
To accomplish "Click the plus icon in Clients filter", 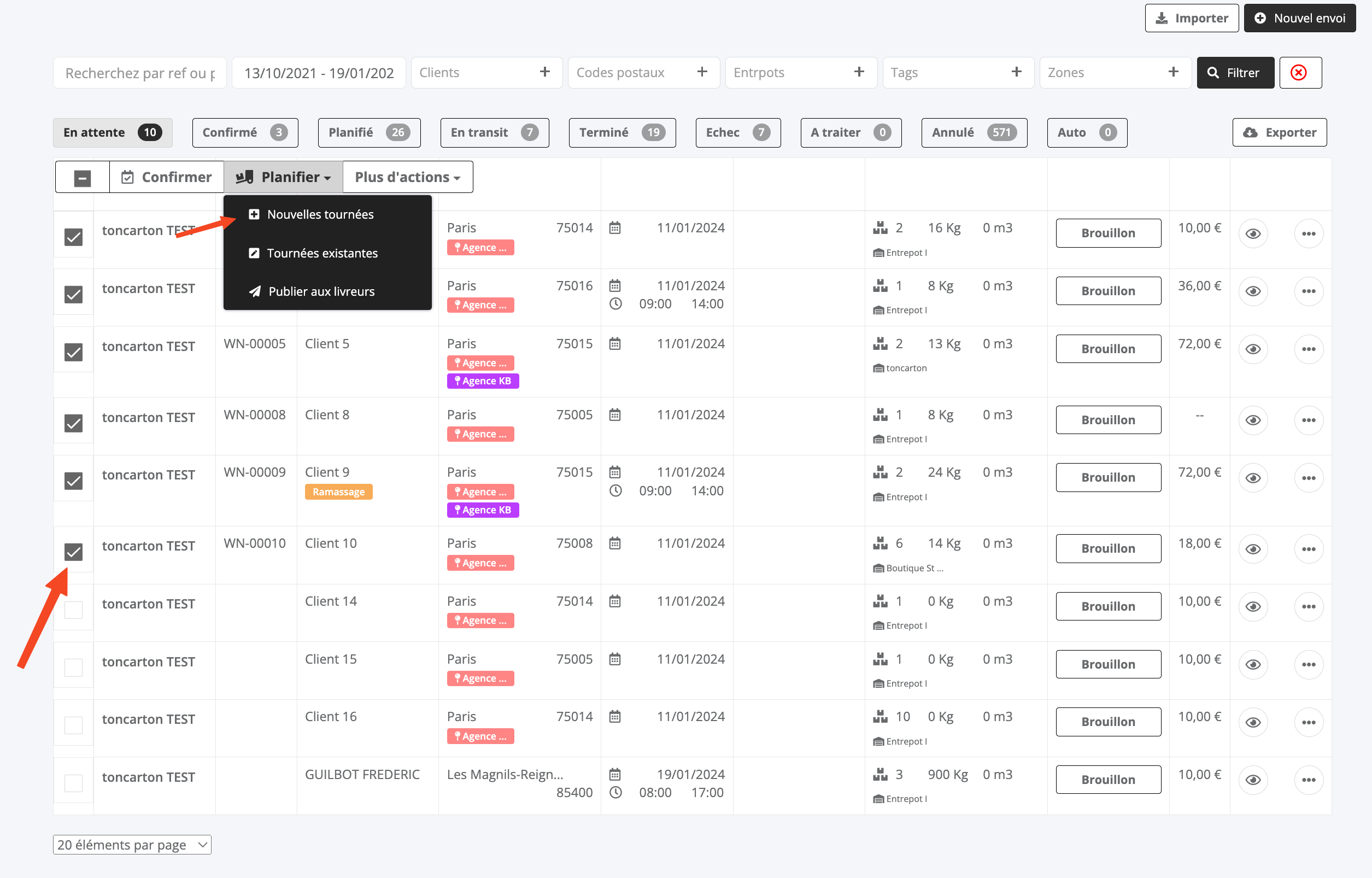I will pos(544,72).
